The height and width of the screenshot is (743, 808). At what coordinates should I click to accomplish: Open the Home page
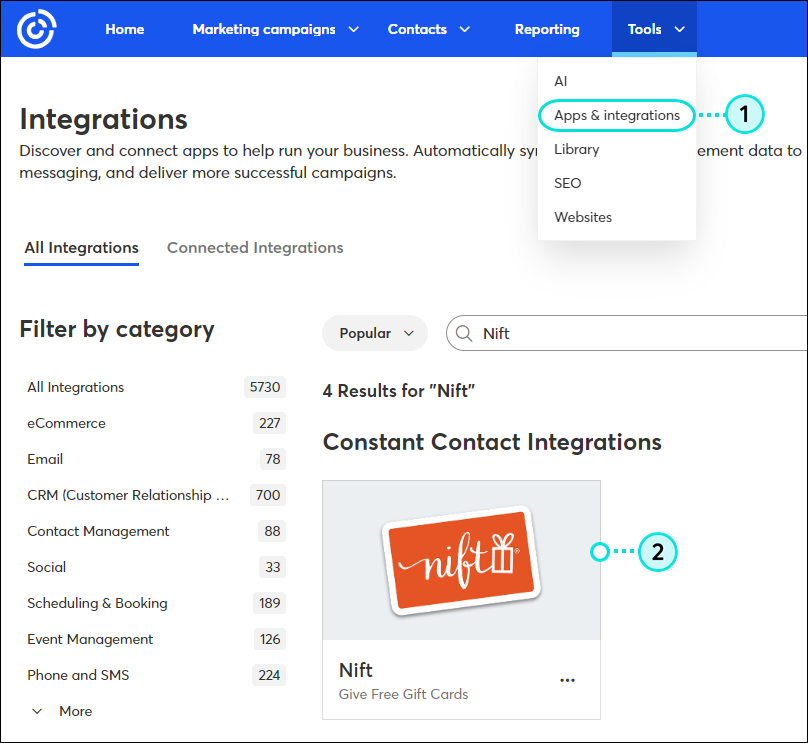click(x=125, y=29)
